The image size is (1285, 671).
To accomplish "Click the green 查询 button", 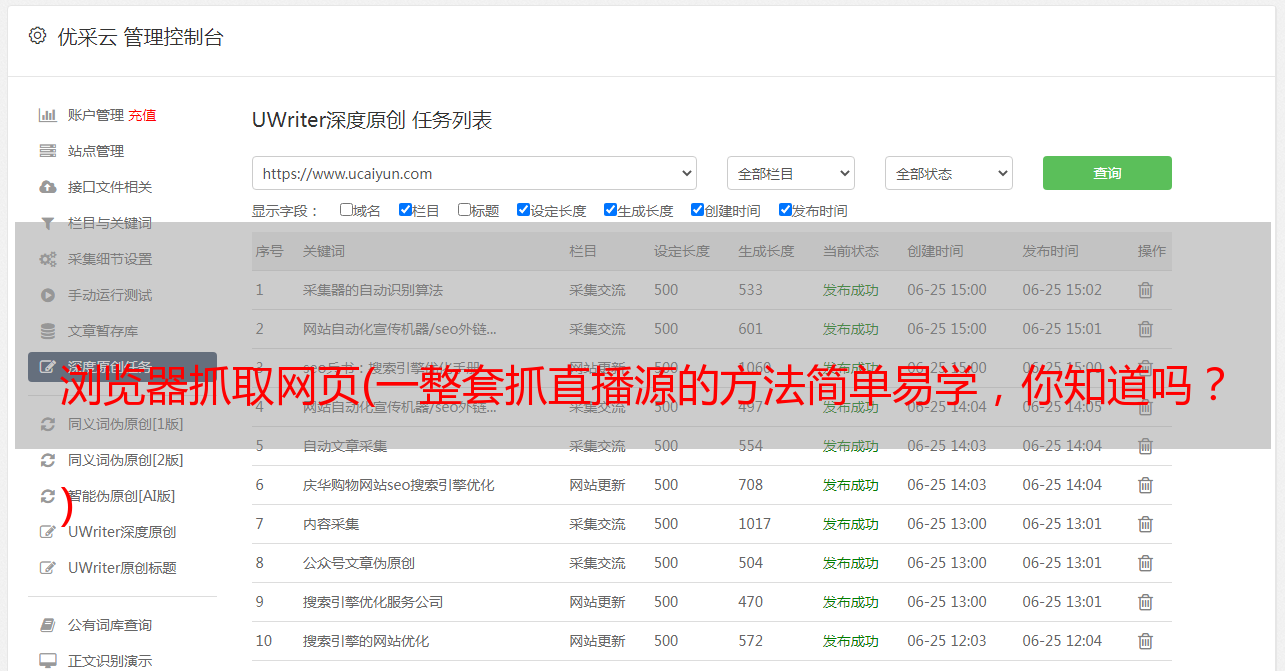I will click(x=1107, y=173).
